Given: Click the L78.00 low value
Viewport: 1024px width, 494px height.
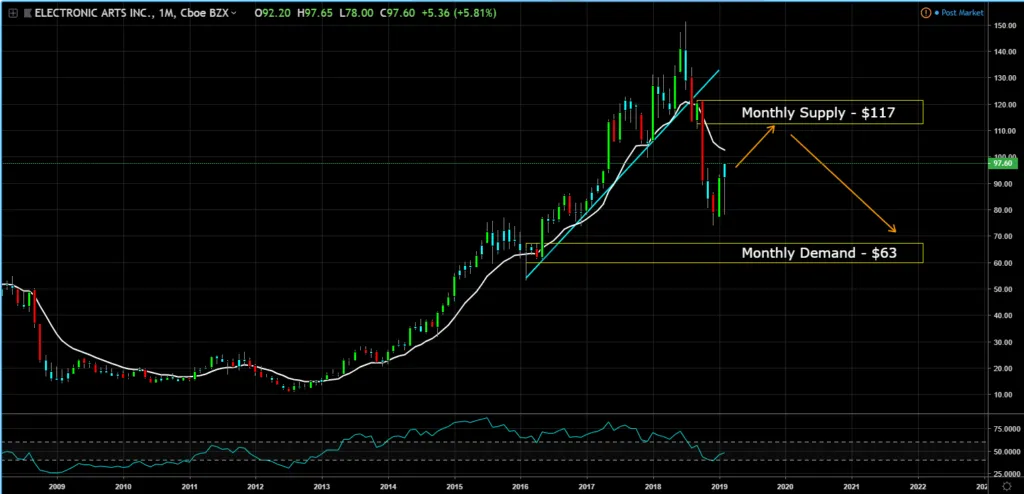Looking at the screenshot, I should pyautogui.click(x=355, y=13).
